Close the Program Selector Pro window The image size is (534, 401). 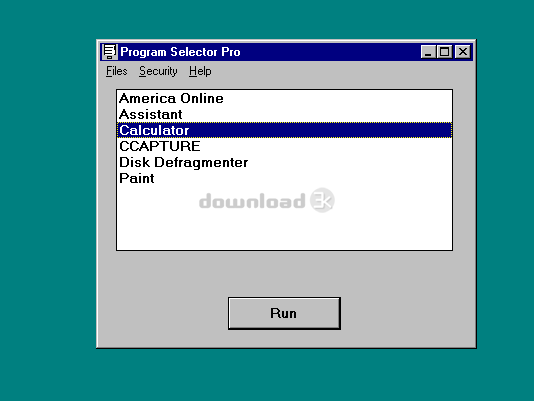[x=463, y=52]
